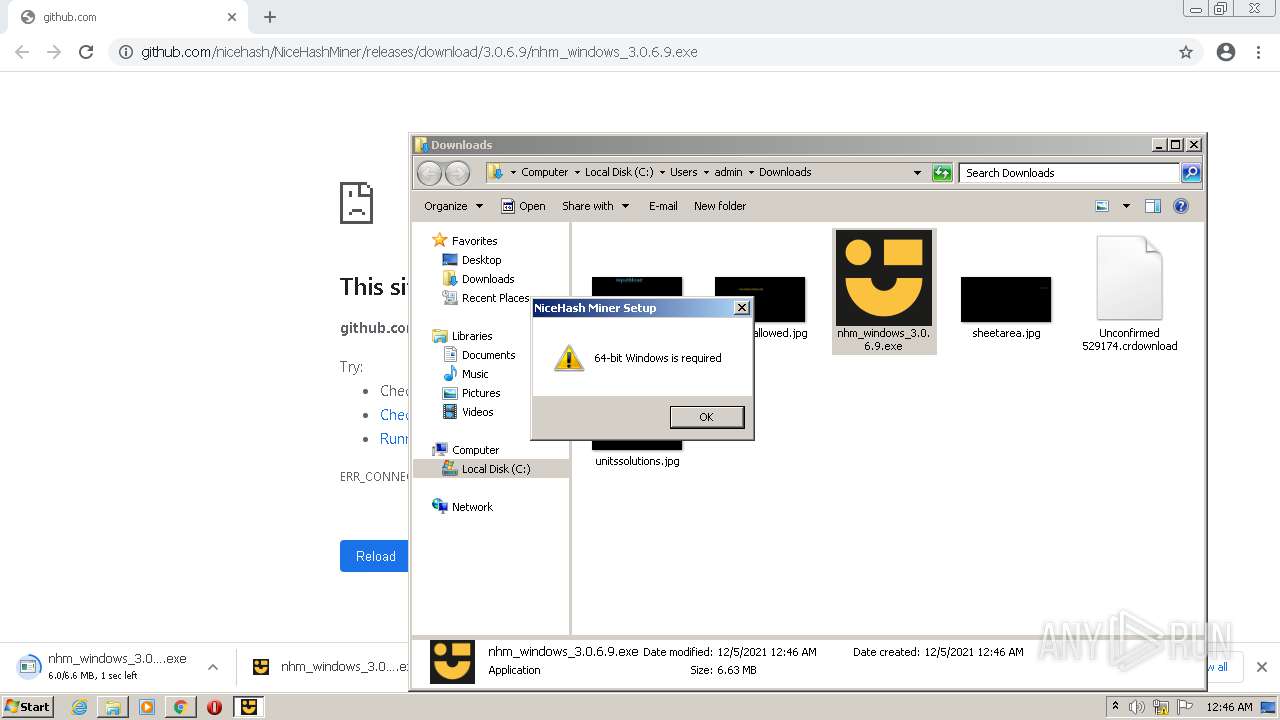Select Local Disk (C:) in sidebar
The width and height of the screenshot is (1280, 720).
[x=496, y=469]
